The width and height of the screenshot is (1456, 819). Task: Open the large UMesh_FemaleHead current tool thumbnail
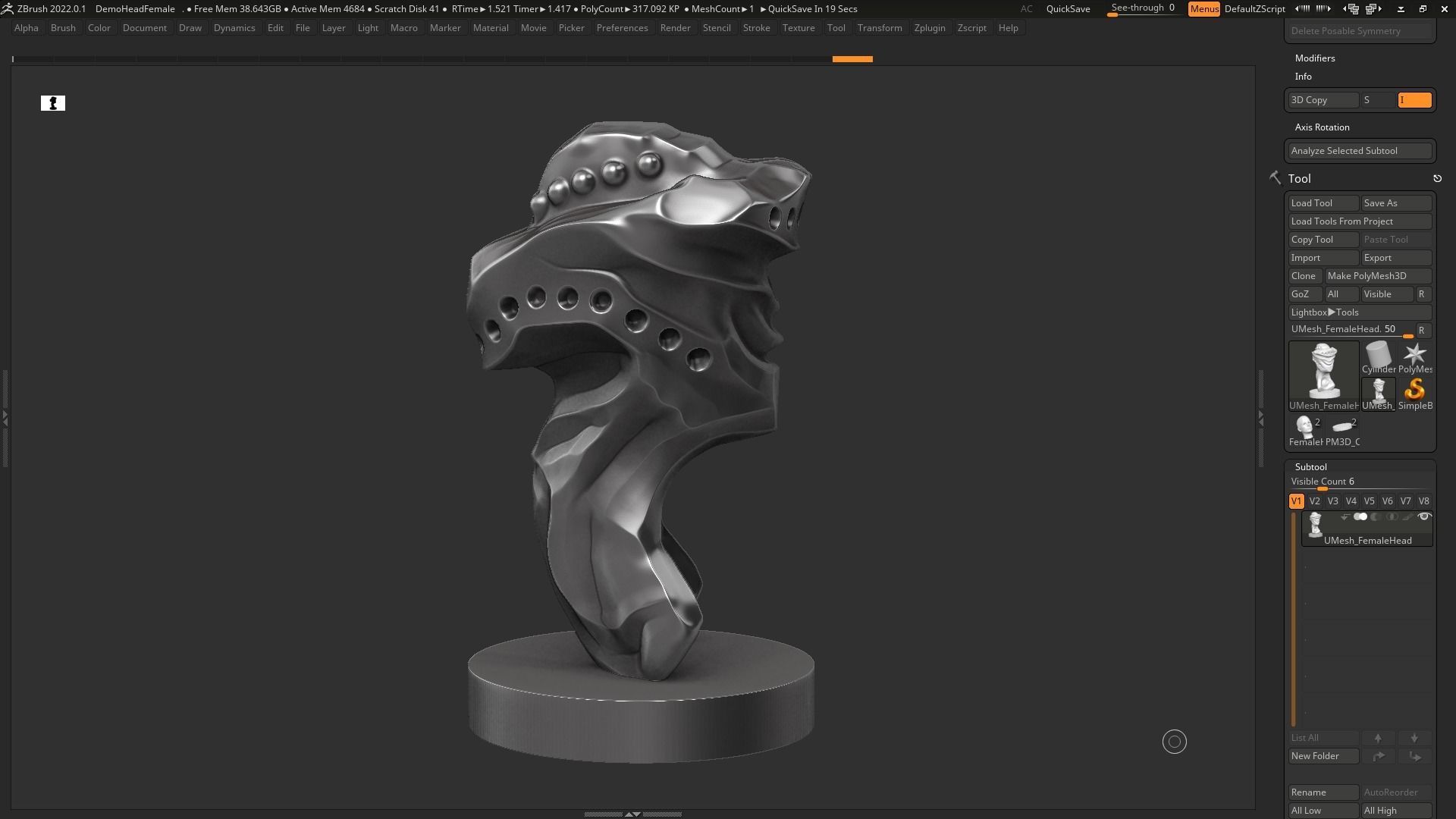[x=1323, y=375]
